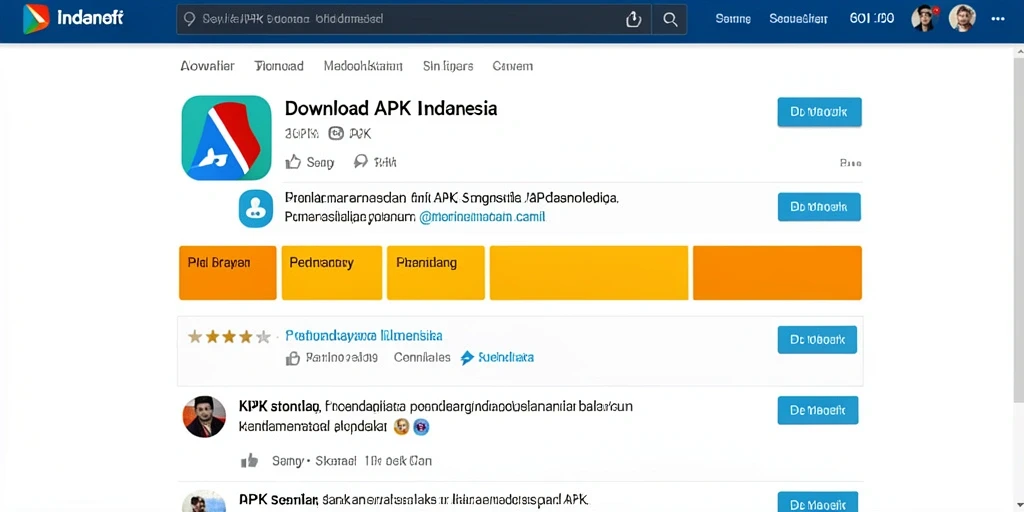The image size is (1024, 512).
Task: Switch to the Tionoad tab
Action: [279, 66]
